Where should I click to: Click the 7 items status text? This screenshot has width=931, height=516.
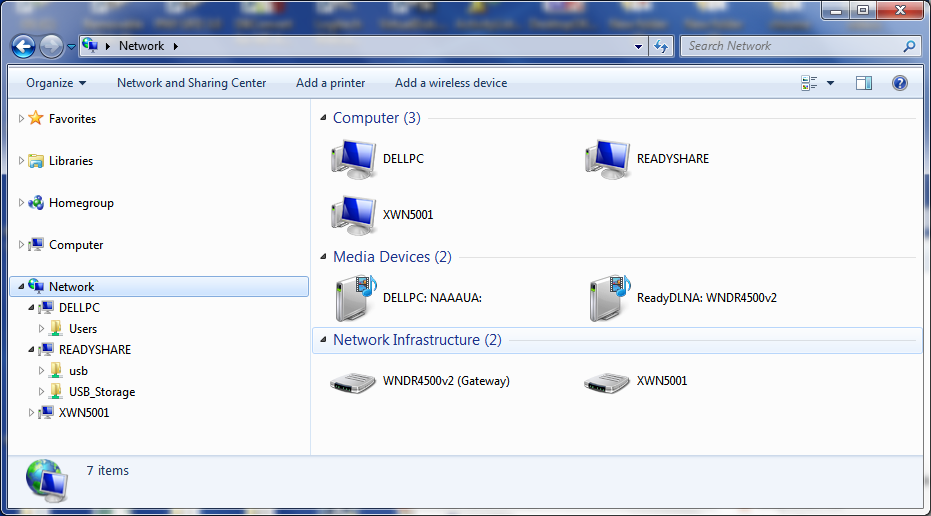click(107, 471)
